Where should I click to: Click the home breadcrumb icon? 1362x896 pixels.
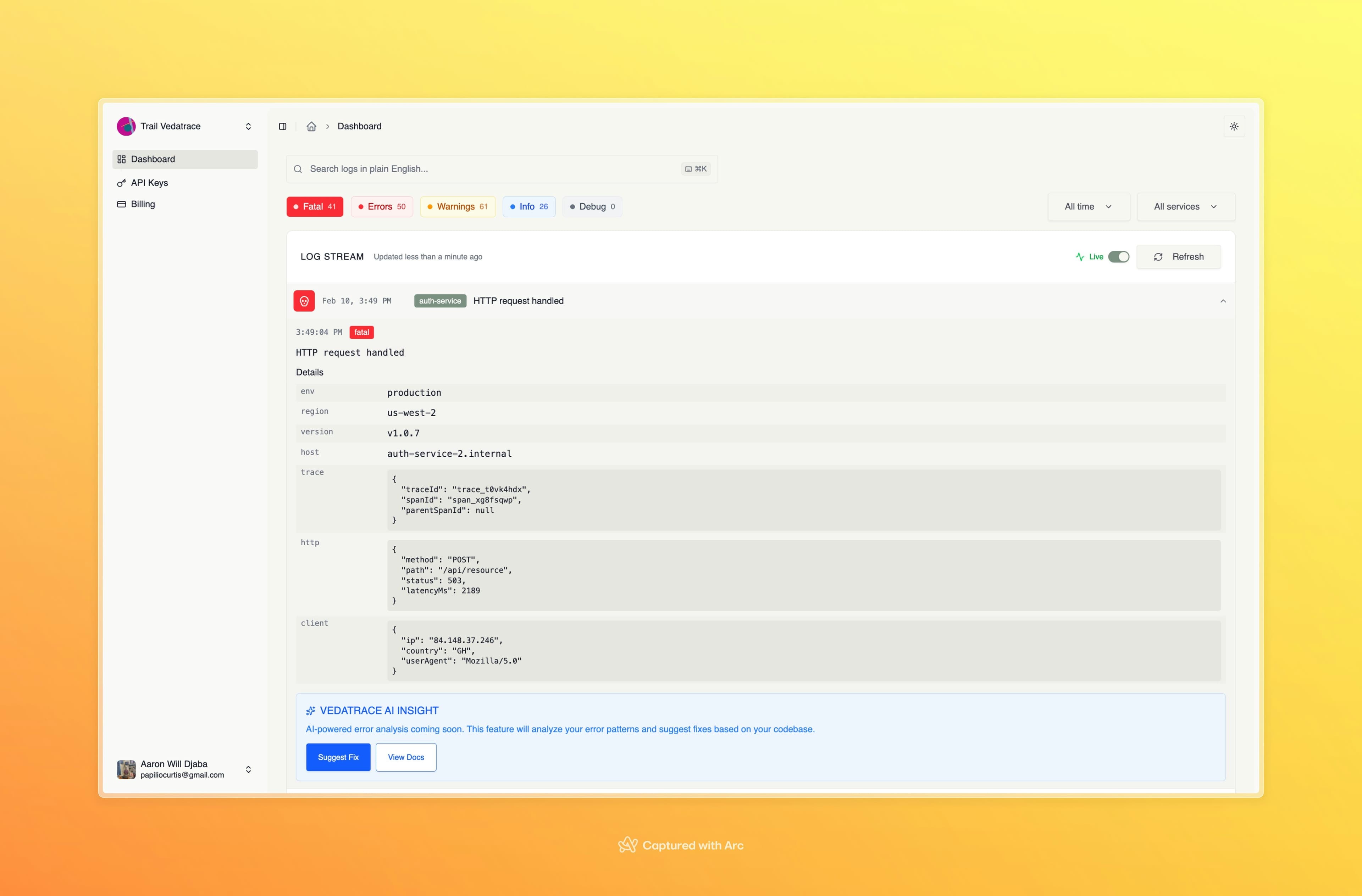(312, 127)
